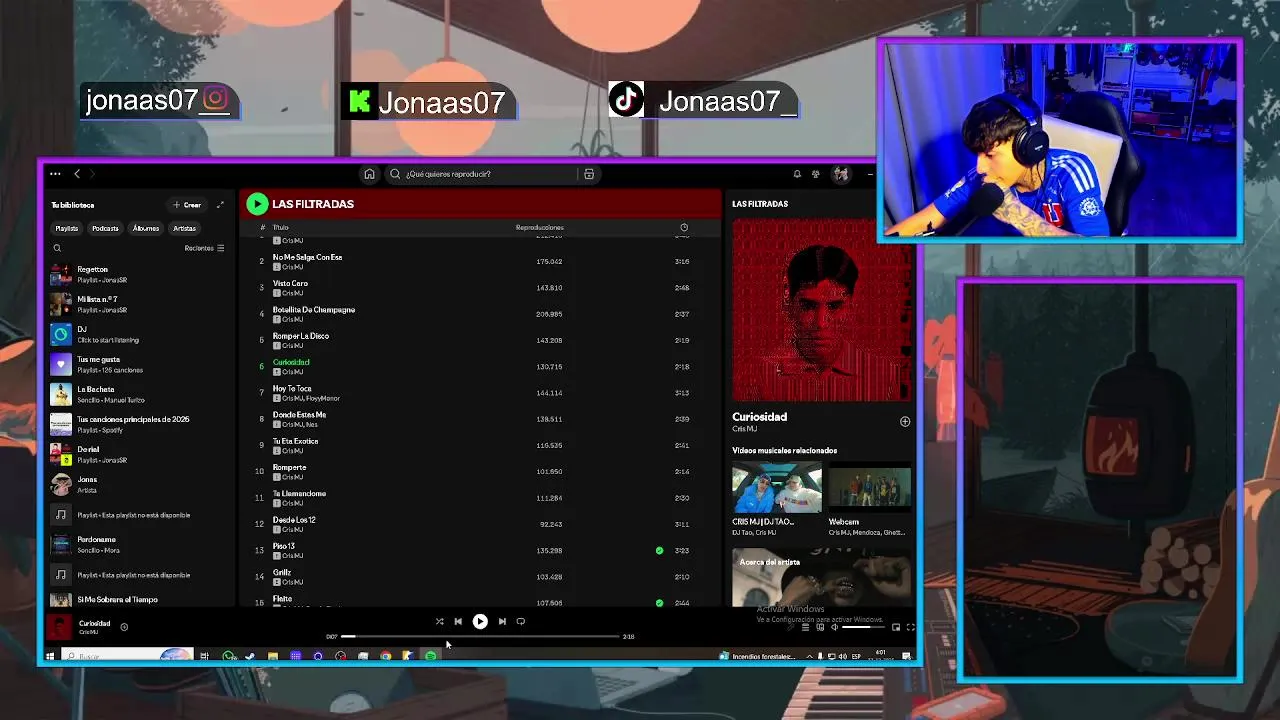1280x720 pixels.
Task: Open 'La Bachata' by Manuel Turizo
Action: click(138, 394)
